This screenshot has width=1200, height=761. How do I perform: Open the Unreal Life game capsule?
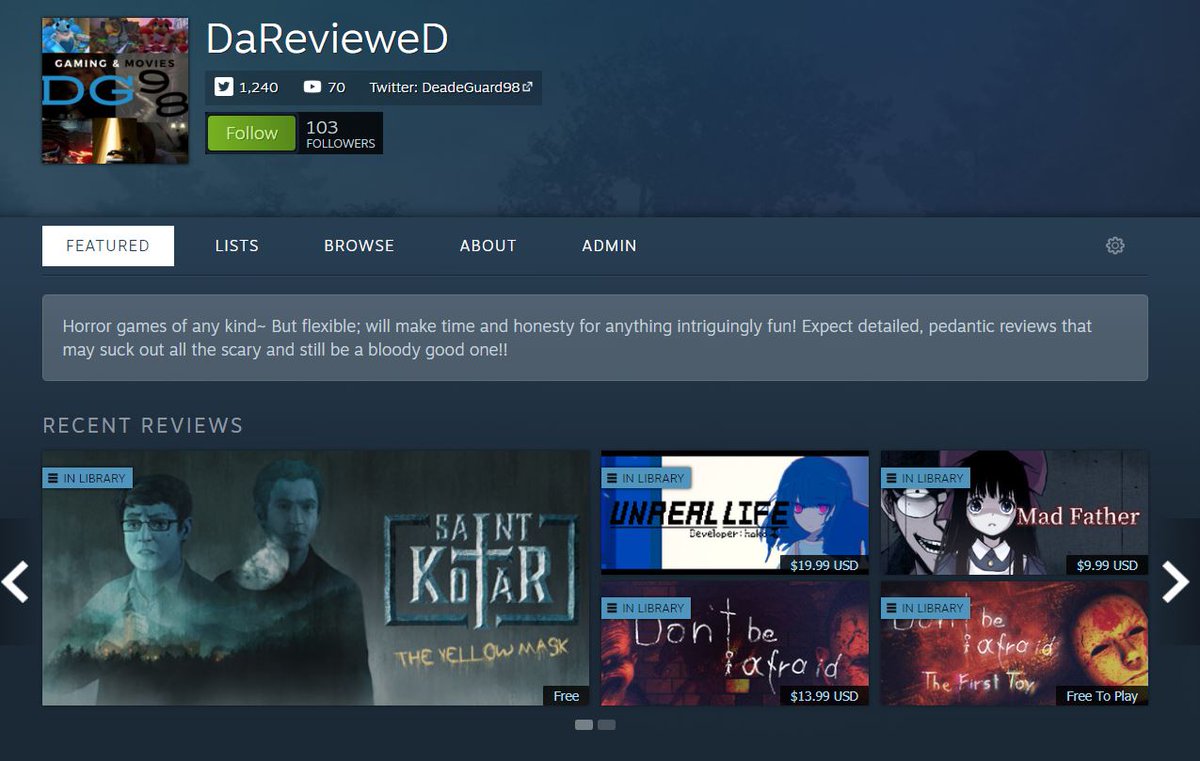[734, 512]
